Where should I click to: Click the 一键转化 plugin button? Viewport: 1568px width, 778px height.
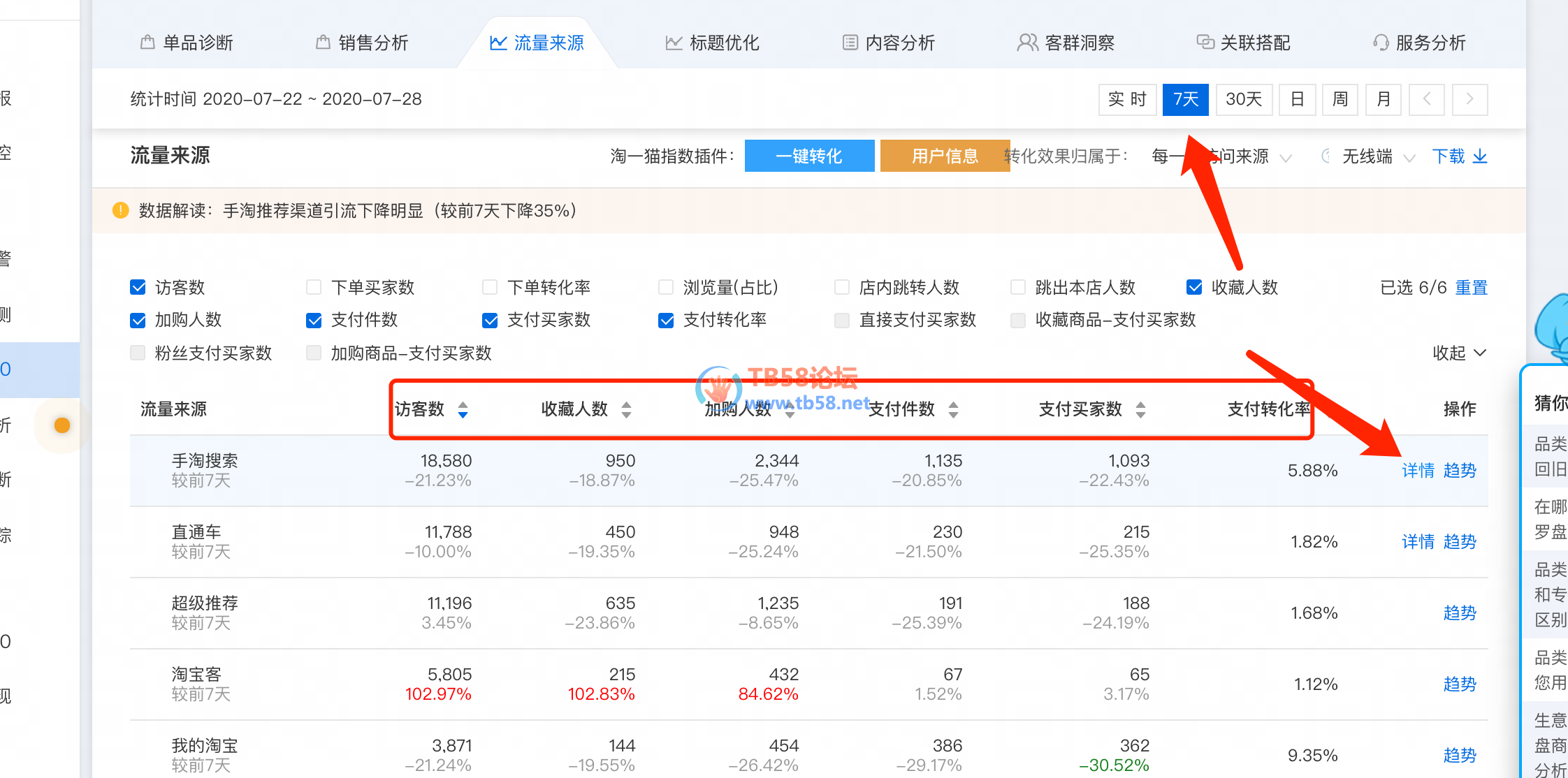point(809,156)
